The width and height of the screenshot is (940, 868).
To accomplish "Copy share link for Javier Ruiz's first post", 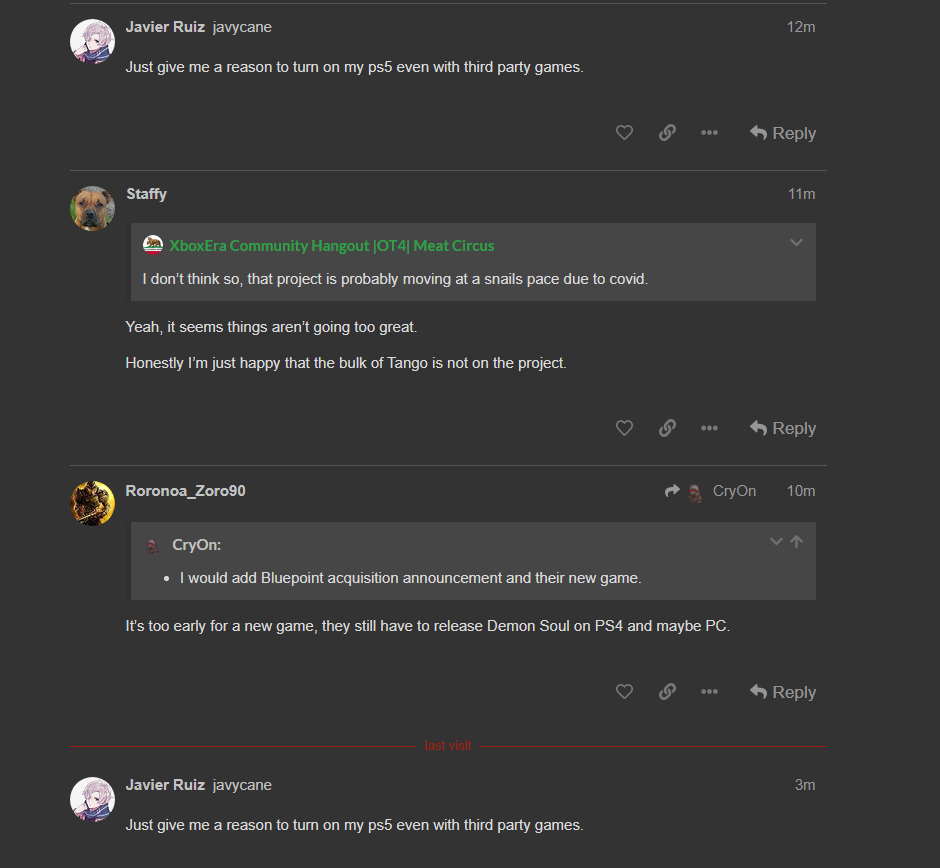I will coord(667,133).
